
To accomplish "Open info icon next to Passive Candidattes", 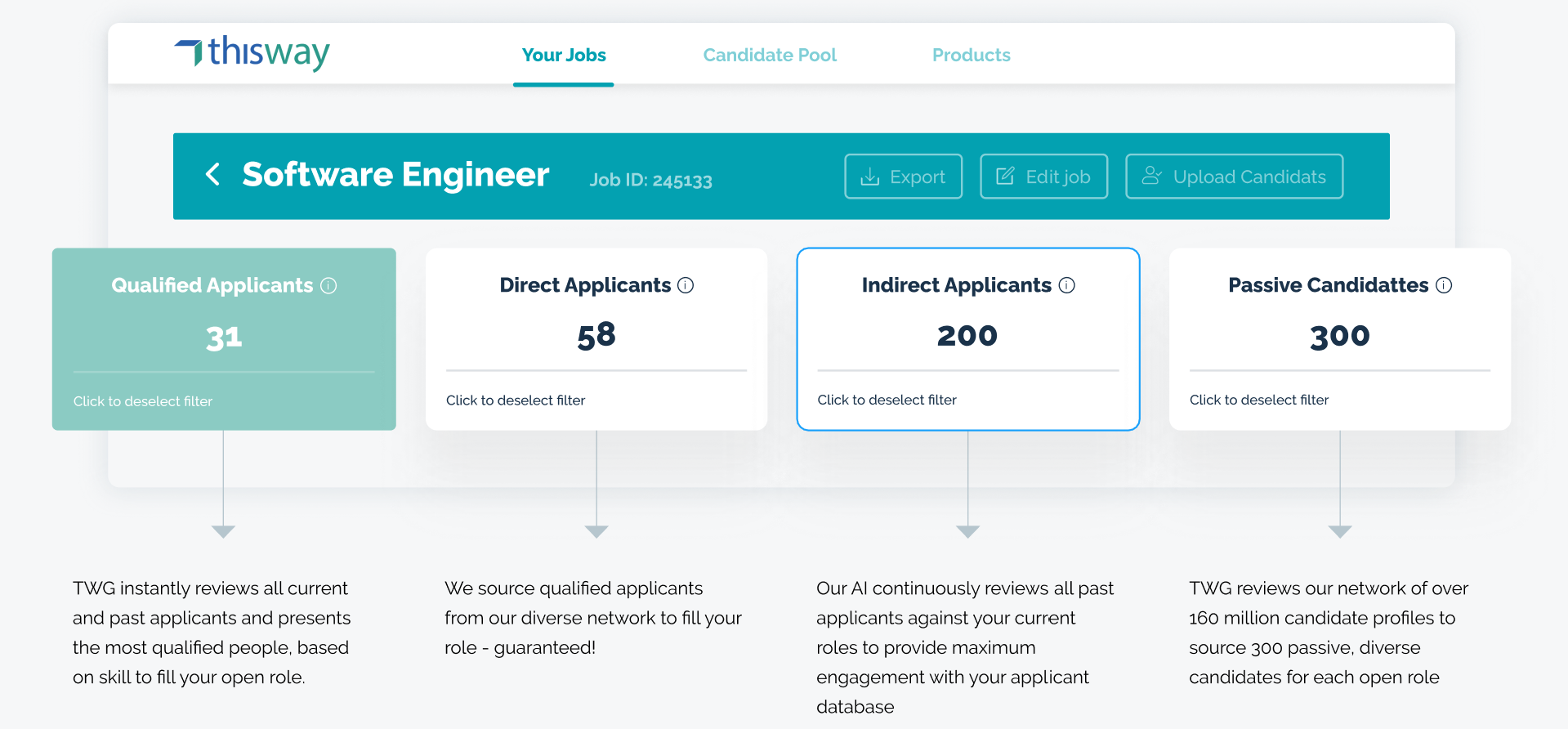I will click(1444, 285).
